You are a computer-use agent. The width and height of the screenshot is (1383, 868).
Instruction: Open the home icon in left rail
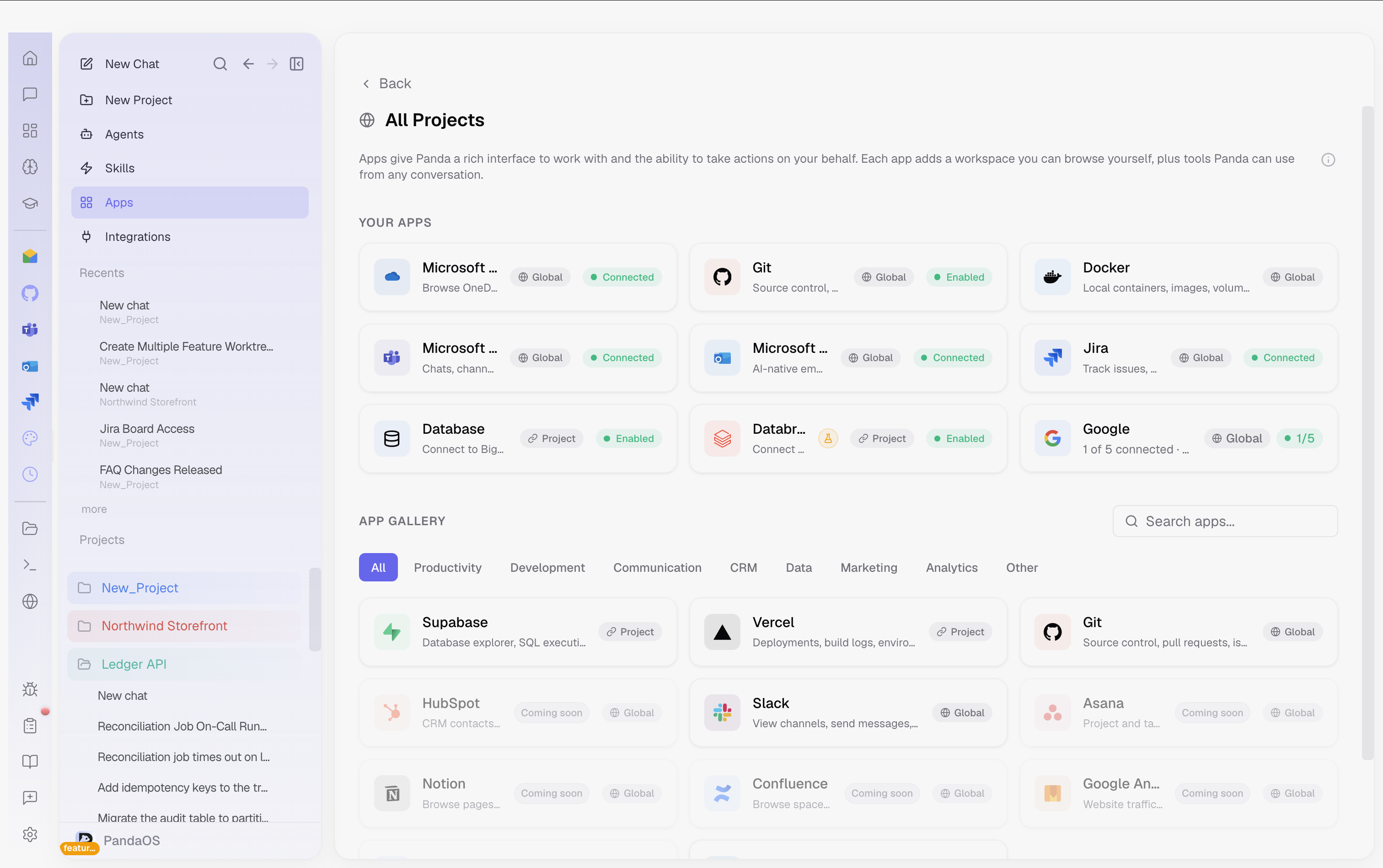[x=30, y=58]
